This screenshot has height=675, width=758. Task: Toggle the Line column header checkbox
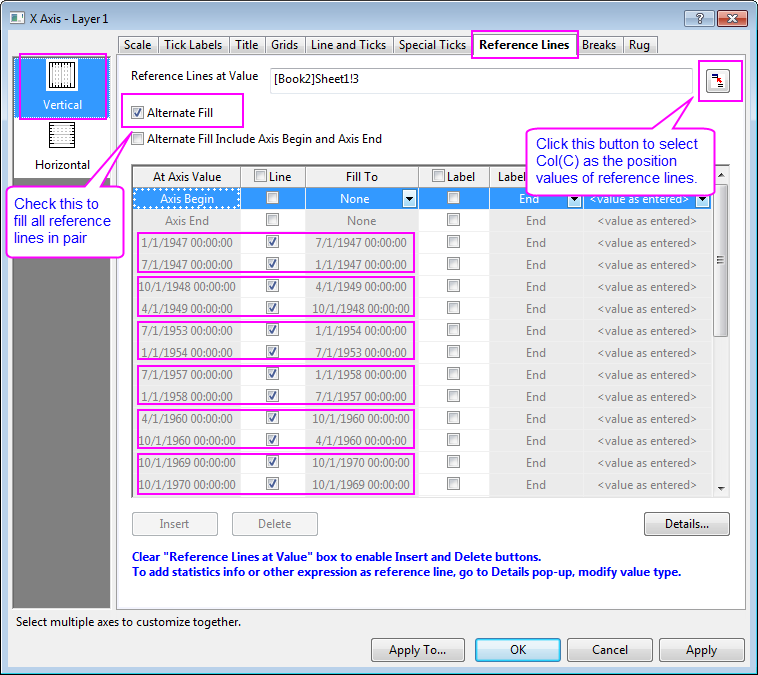coord(261,177)
